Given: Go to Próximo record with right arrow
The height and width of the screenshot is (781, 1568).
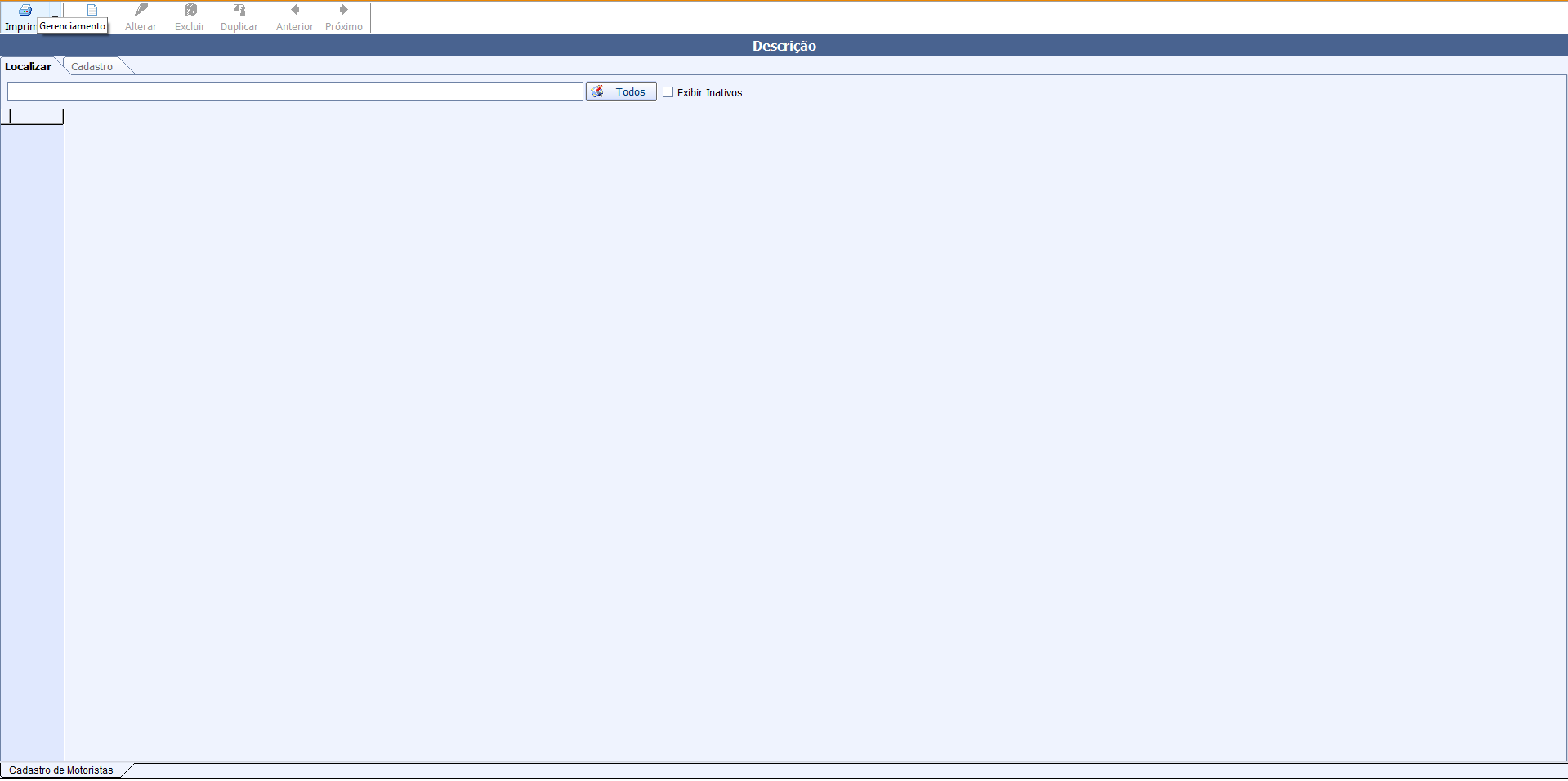Looking at the screenshot, I should coord(343,11).
